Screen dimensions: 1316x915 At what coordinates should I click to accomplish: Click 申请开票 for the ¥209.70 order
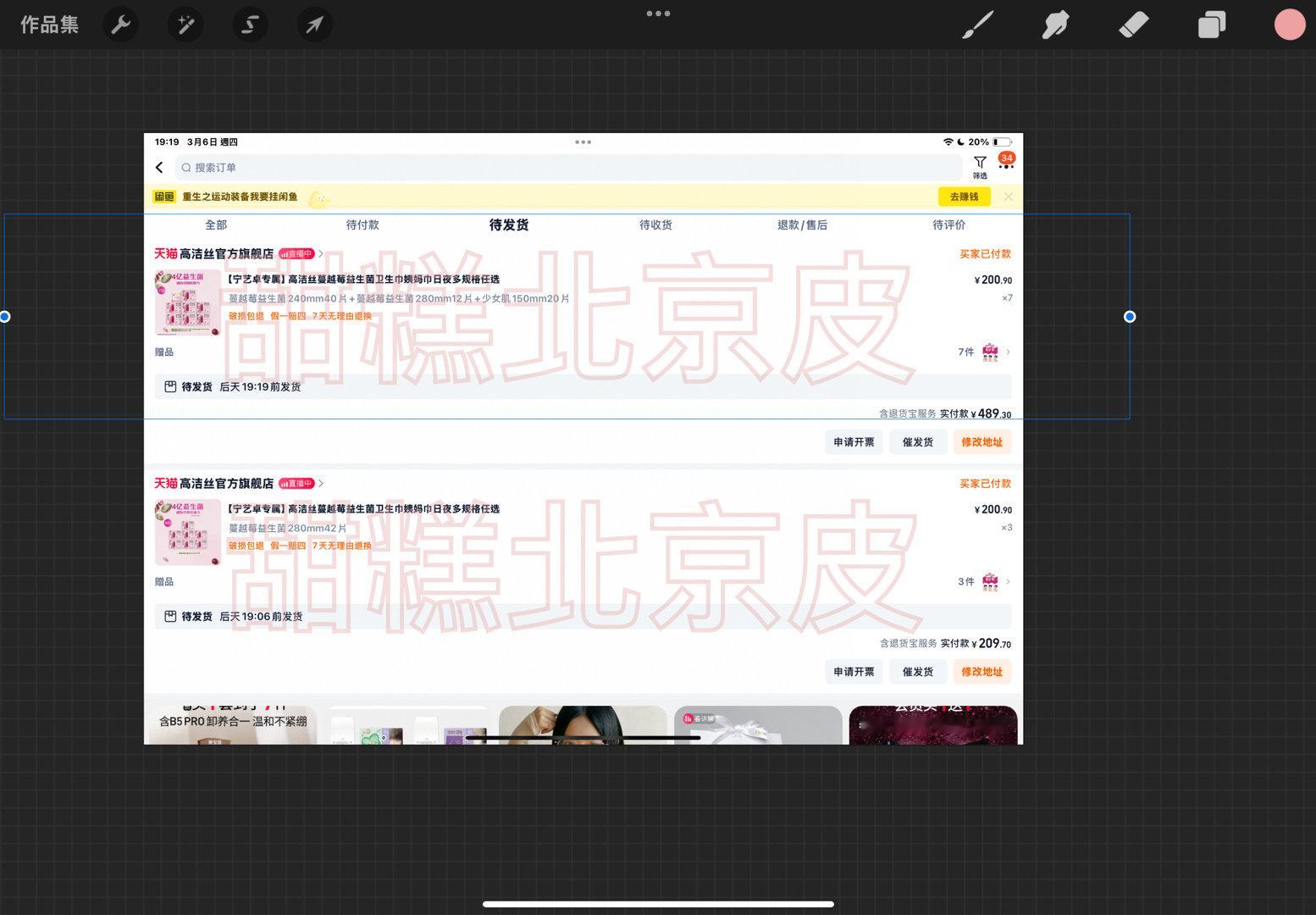[854, 672]
